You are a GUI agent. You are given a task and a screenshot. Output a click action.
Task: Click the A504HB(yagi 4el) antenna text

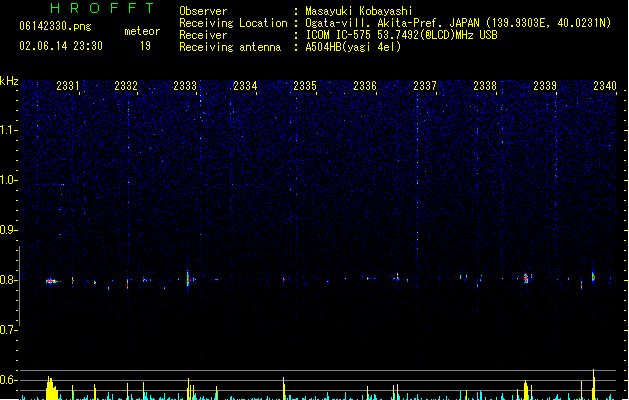click(353, 47)
